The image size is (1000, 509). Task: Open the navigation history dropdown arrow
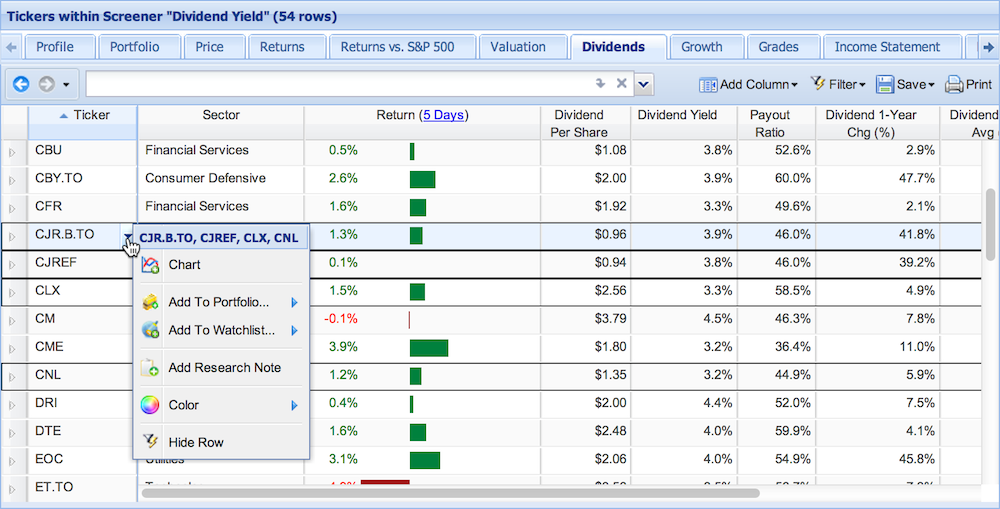[66, 85]
